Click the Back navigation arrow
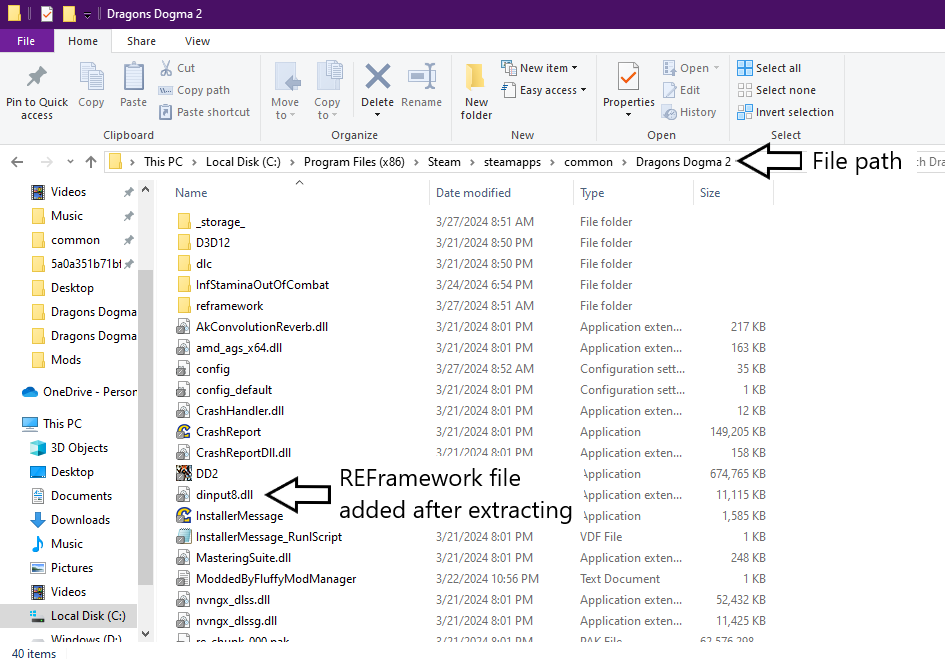Viewport: 945px width, 663px height. tap(17, 162)
